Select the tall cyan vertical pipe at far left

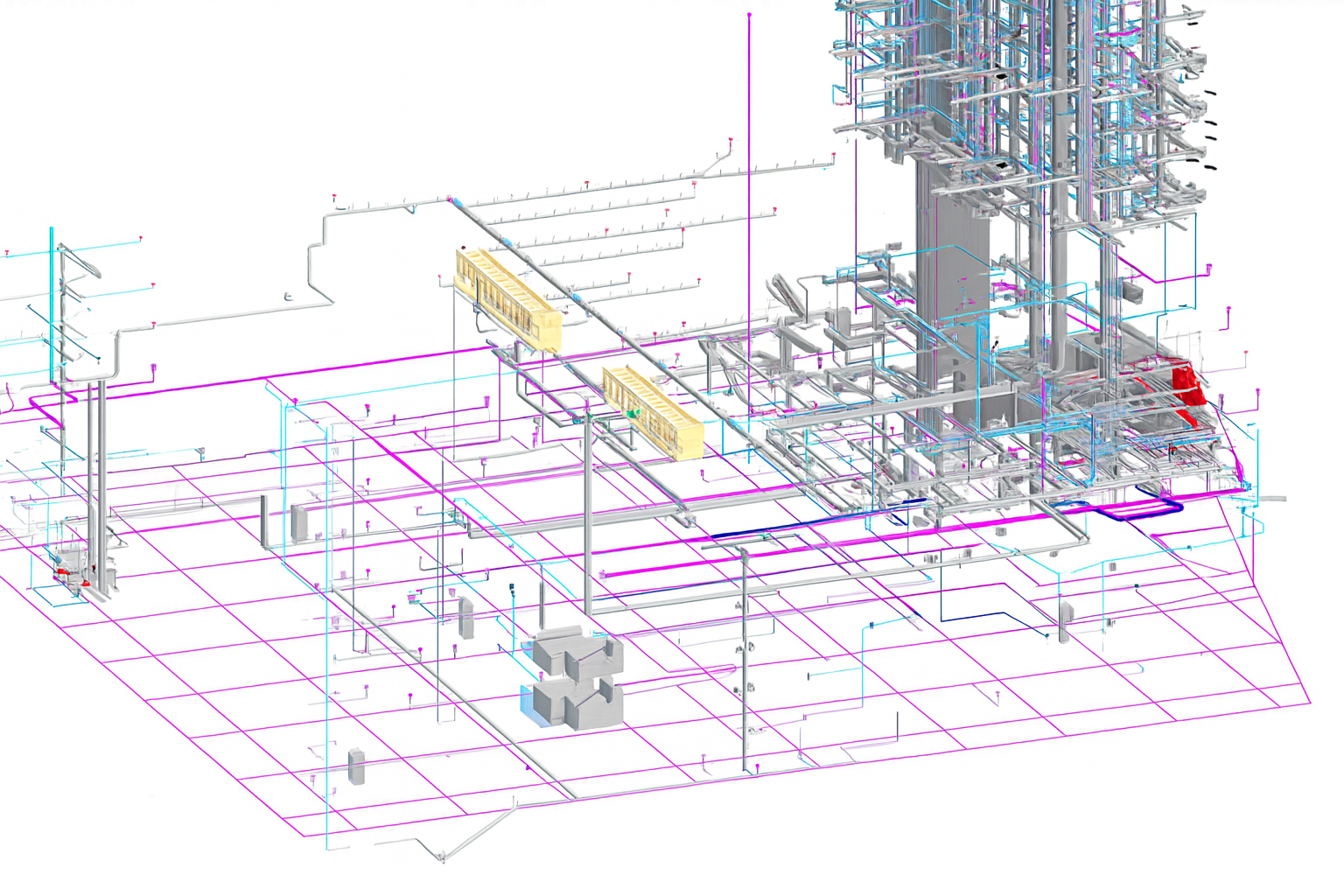pyautogui.click(x=52, y=297)
